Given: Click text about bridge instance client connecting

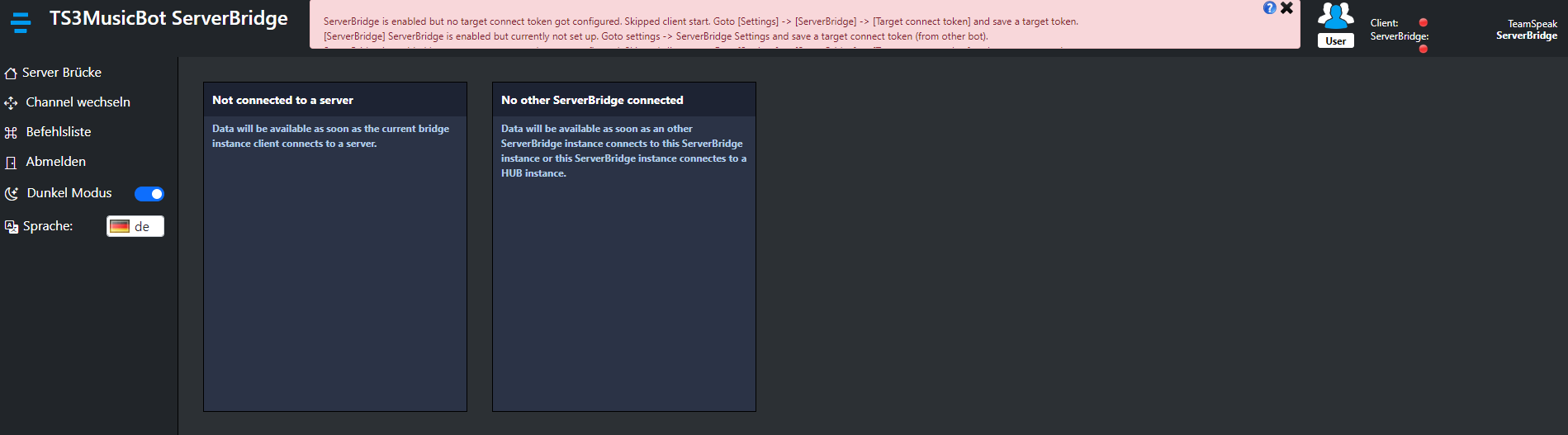Looking at the screenshot, I should pos(330,136).
